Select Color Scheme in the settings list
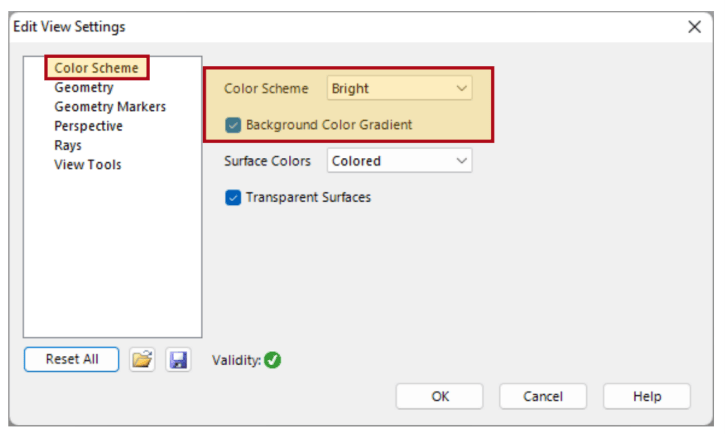The image size is (725, 434). coord(96,68)
